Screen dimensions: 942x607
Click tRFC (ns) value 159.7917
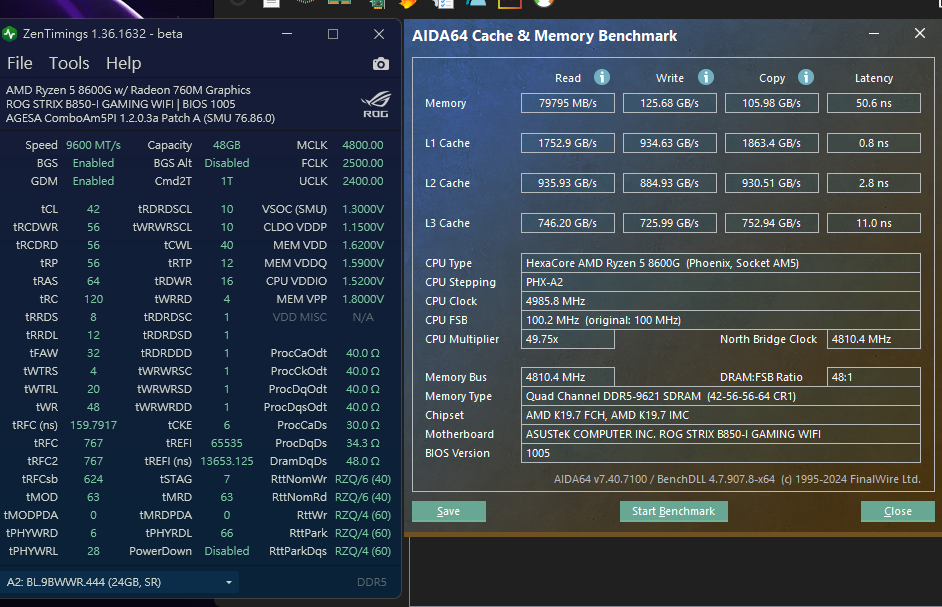click(93, 426)
